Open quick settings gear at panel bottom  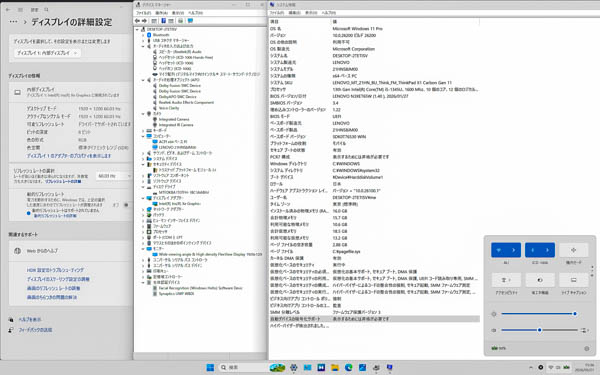tap(586, 348)
